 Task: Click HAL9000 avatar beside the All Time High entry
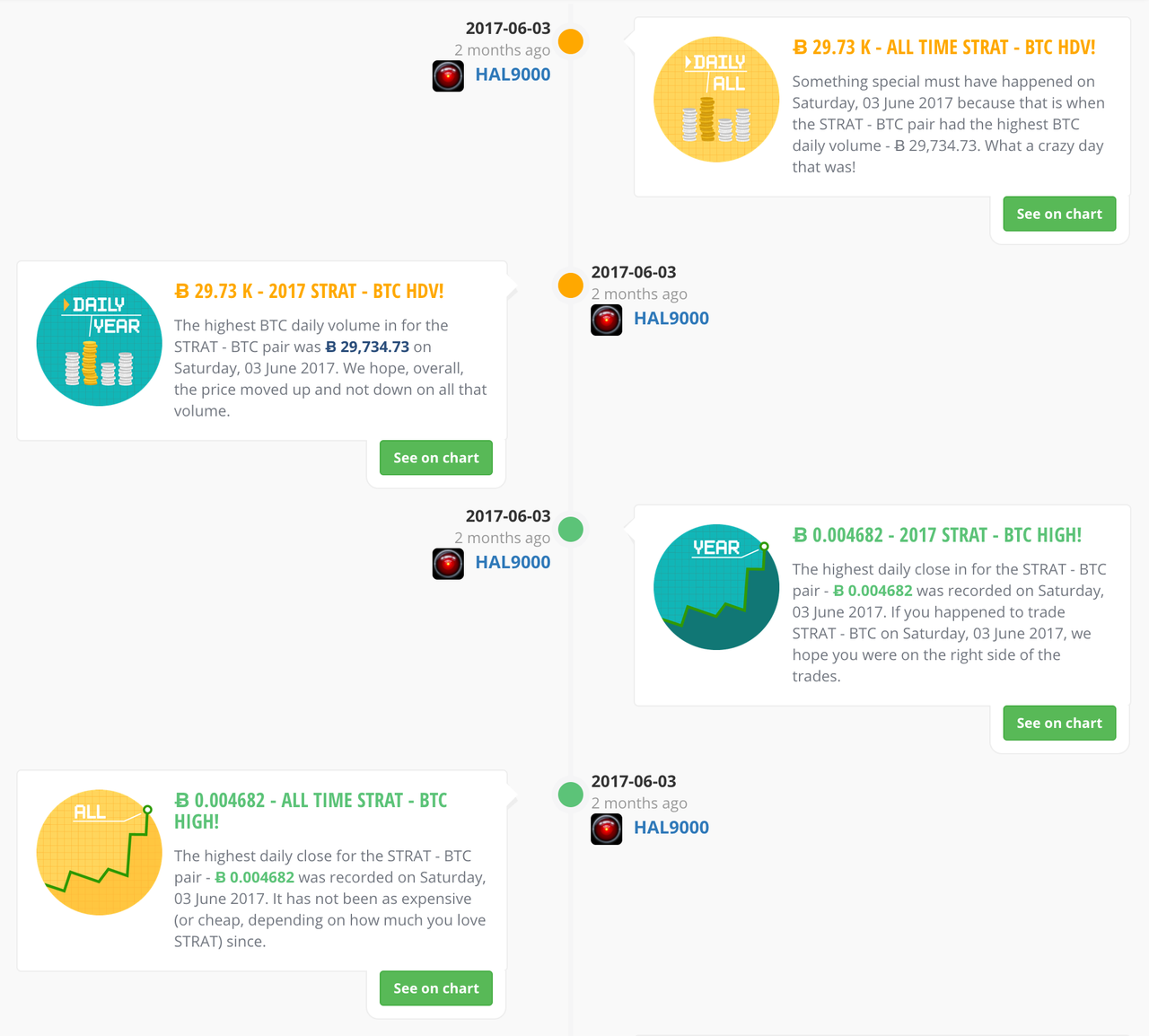(x=607, y=829)
